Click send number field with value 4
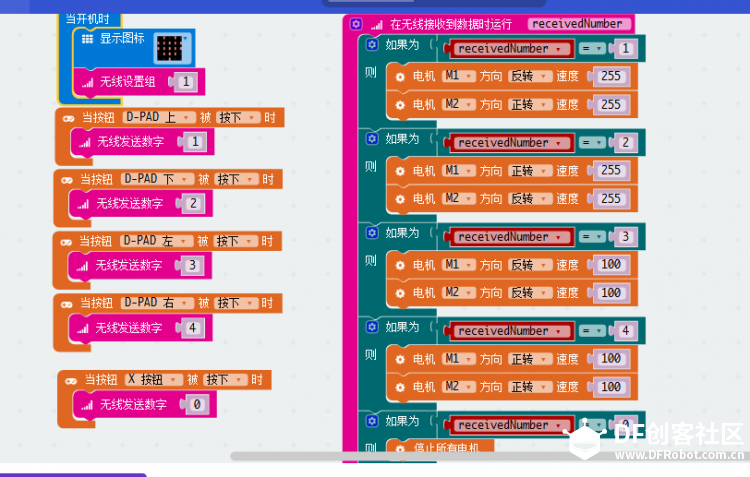This screenshot has height=477, width=750. click(193, 328)
